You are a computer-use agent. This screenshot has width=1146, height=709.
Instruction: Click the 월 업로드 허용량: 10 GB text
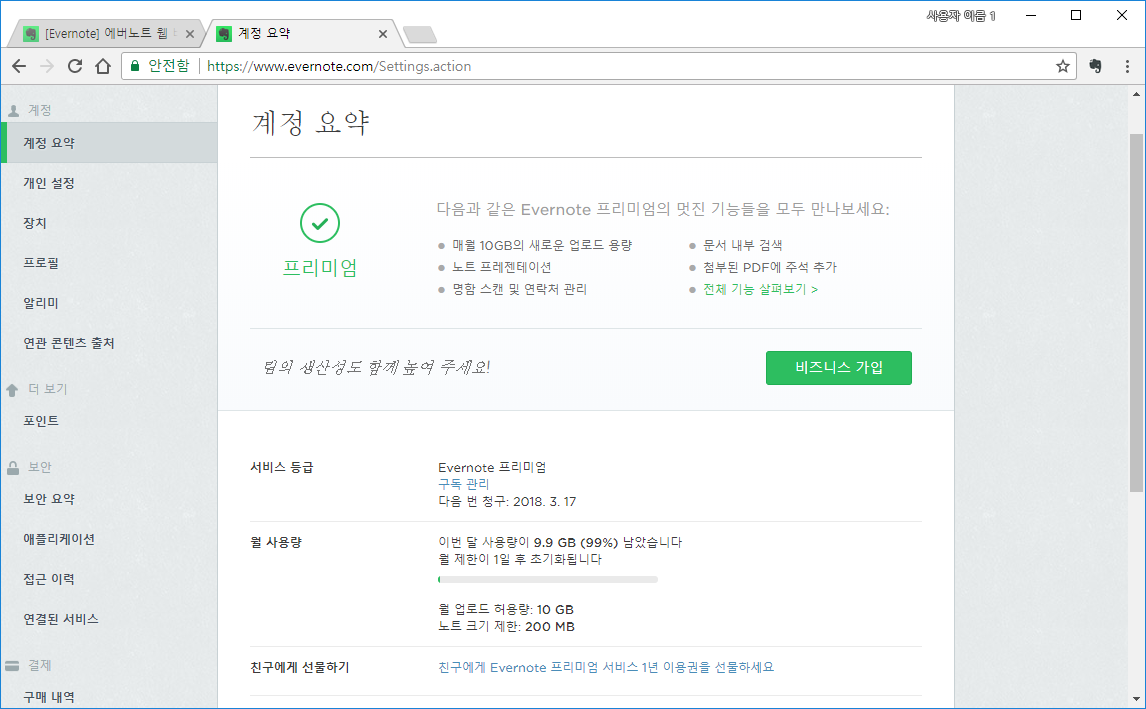tap(506, 610)
